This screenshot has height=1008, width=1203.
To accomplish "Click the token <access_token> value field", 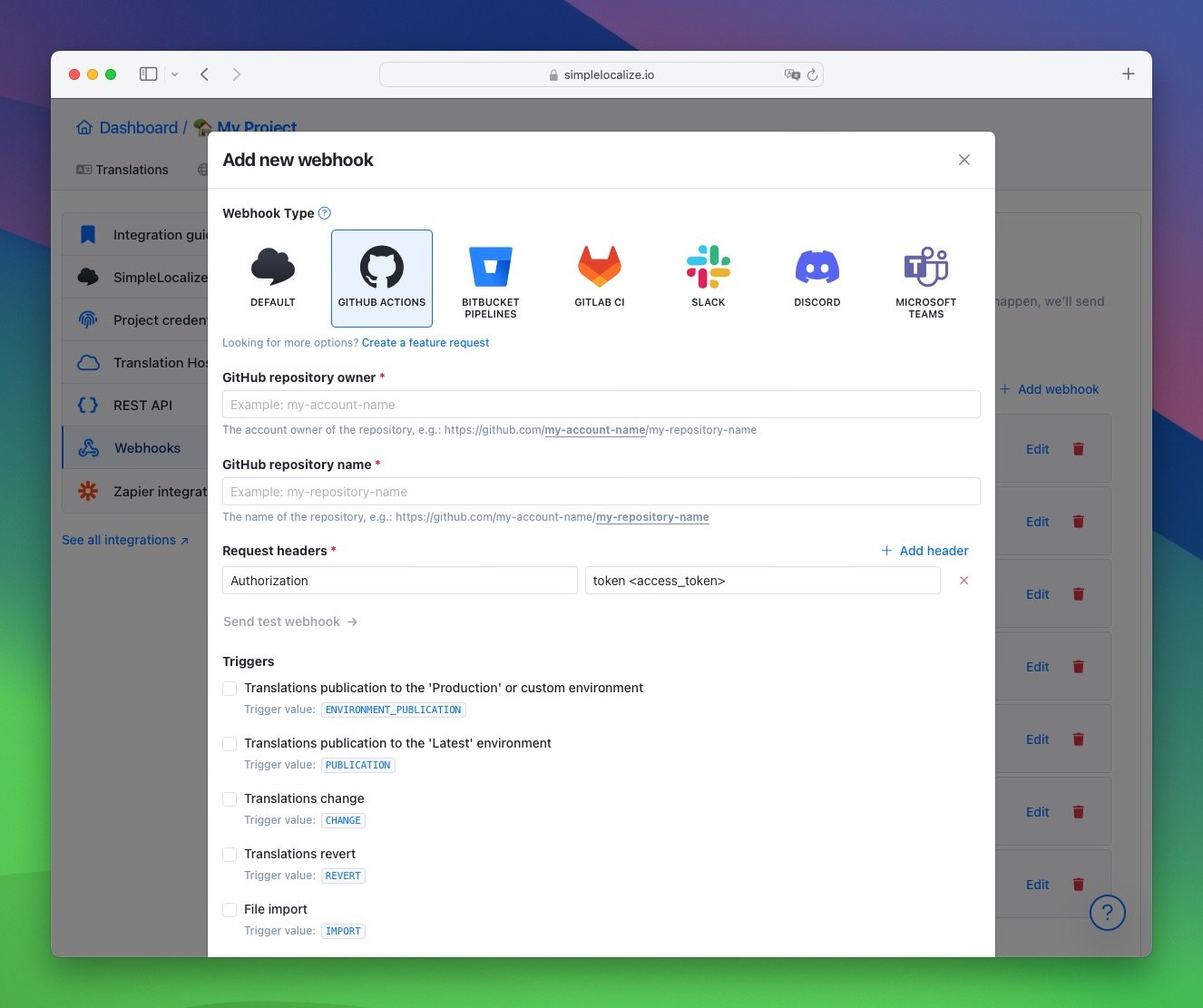I will tap(763, 581).
